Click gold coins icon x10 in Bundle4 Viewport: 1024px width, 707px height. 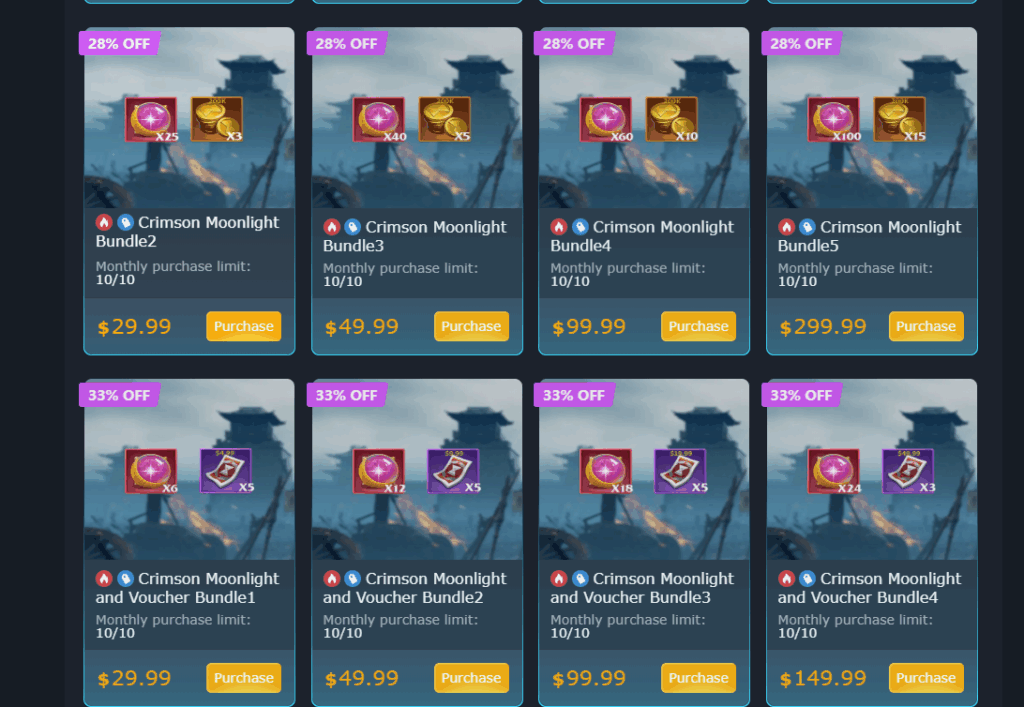pos(671,119)
